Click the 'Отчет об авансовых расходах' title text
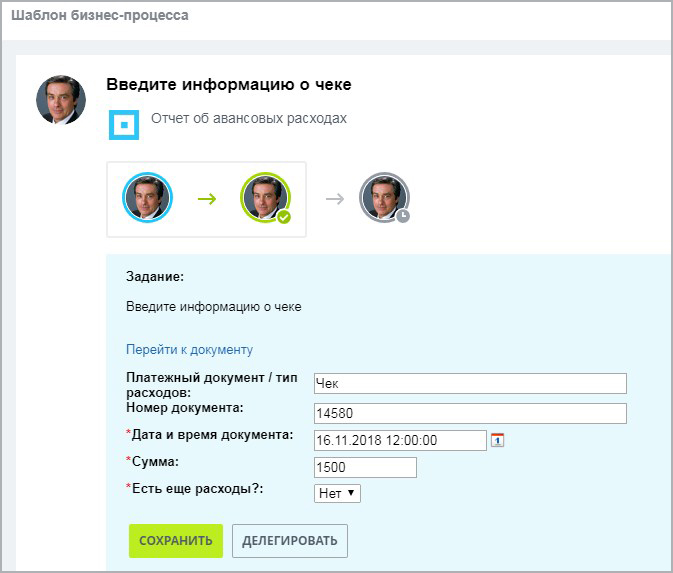673x573 pixels. pos(249,118)
